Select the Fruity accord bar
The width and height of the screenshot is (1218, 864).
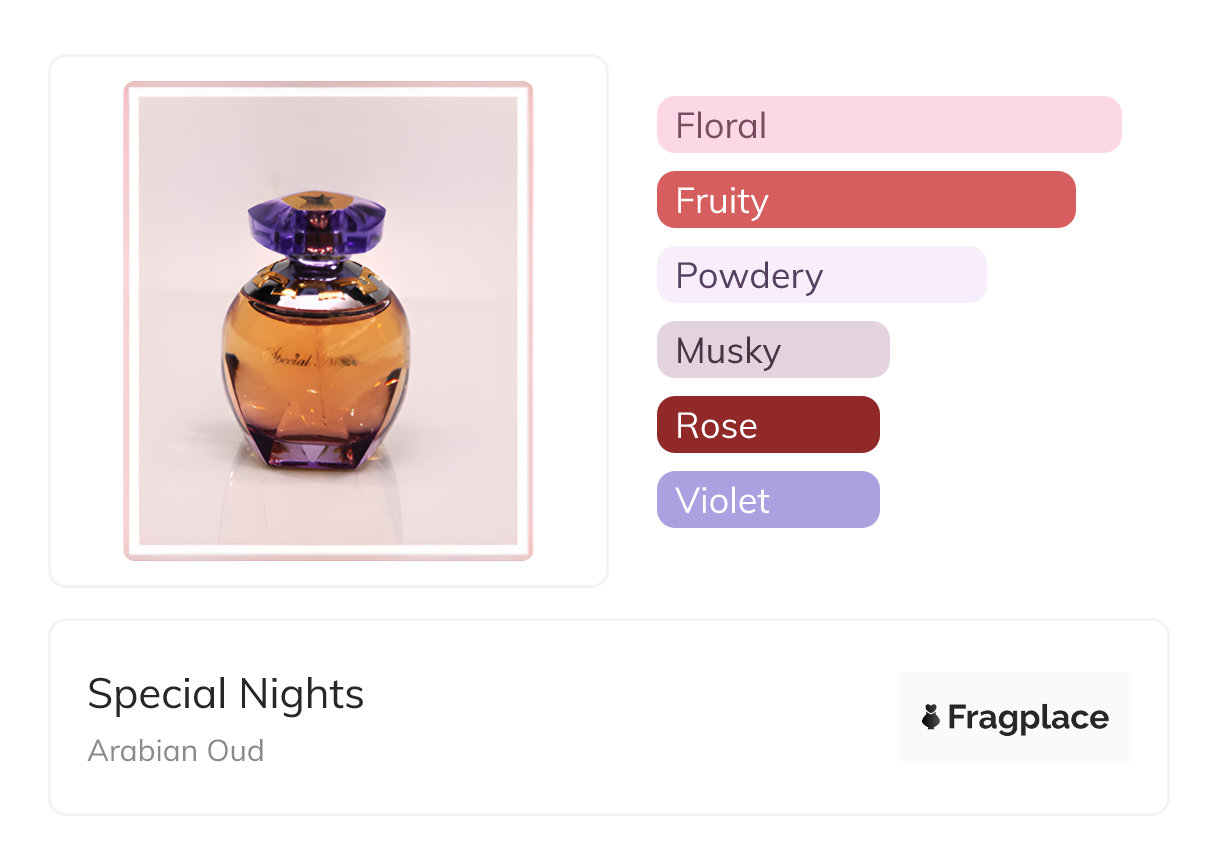pos(865,200)
